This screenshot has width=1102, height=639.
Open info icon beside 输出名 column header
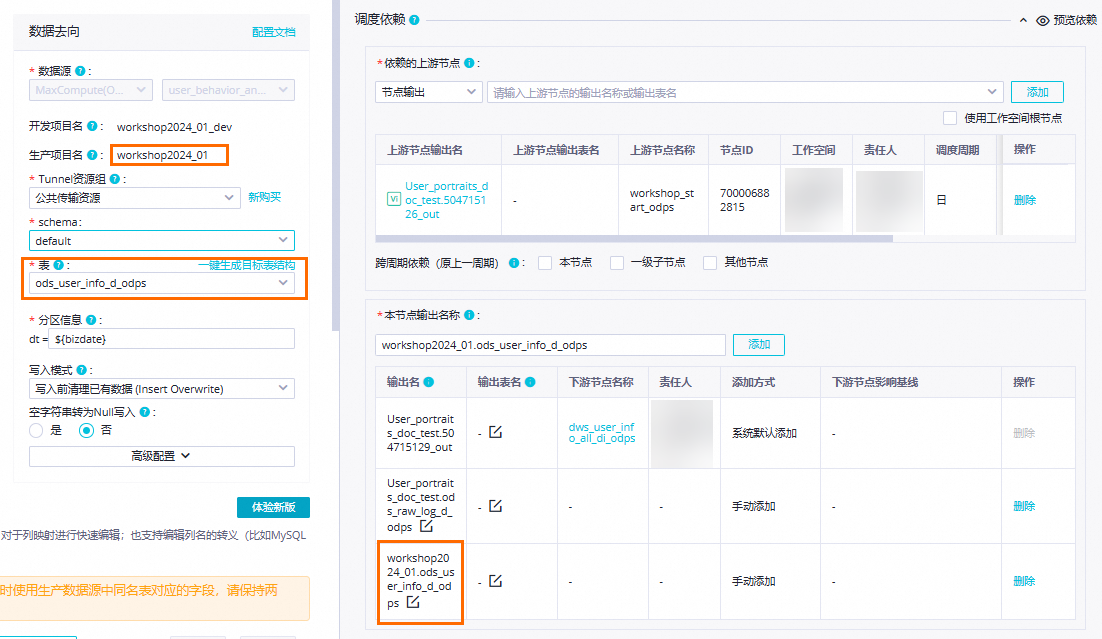click(429, 382)
